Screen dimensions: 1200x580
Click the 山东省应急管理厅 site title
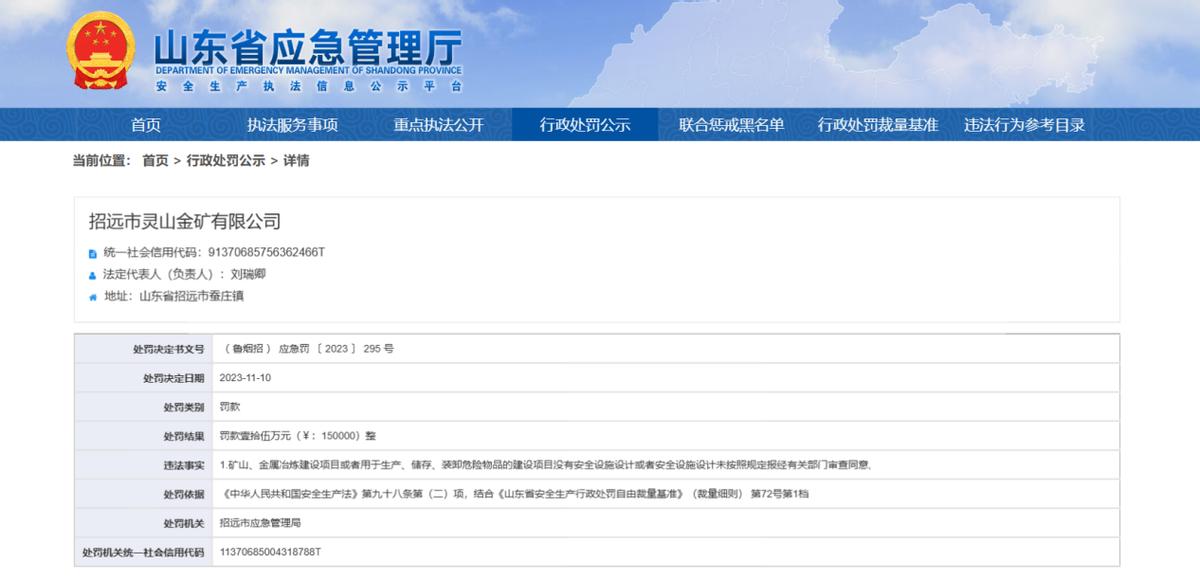tap(307, 45)
